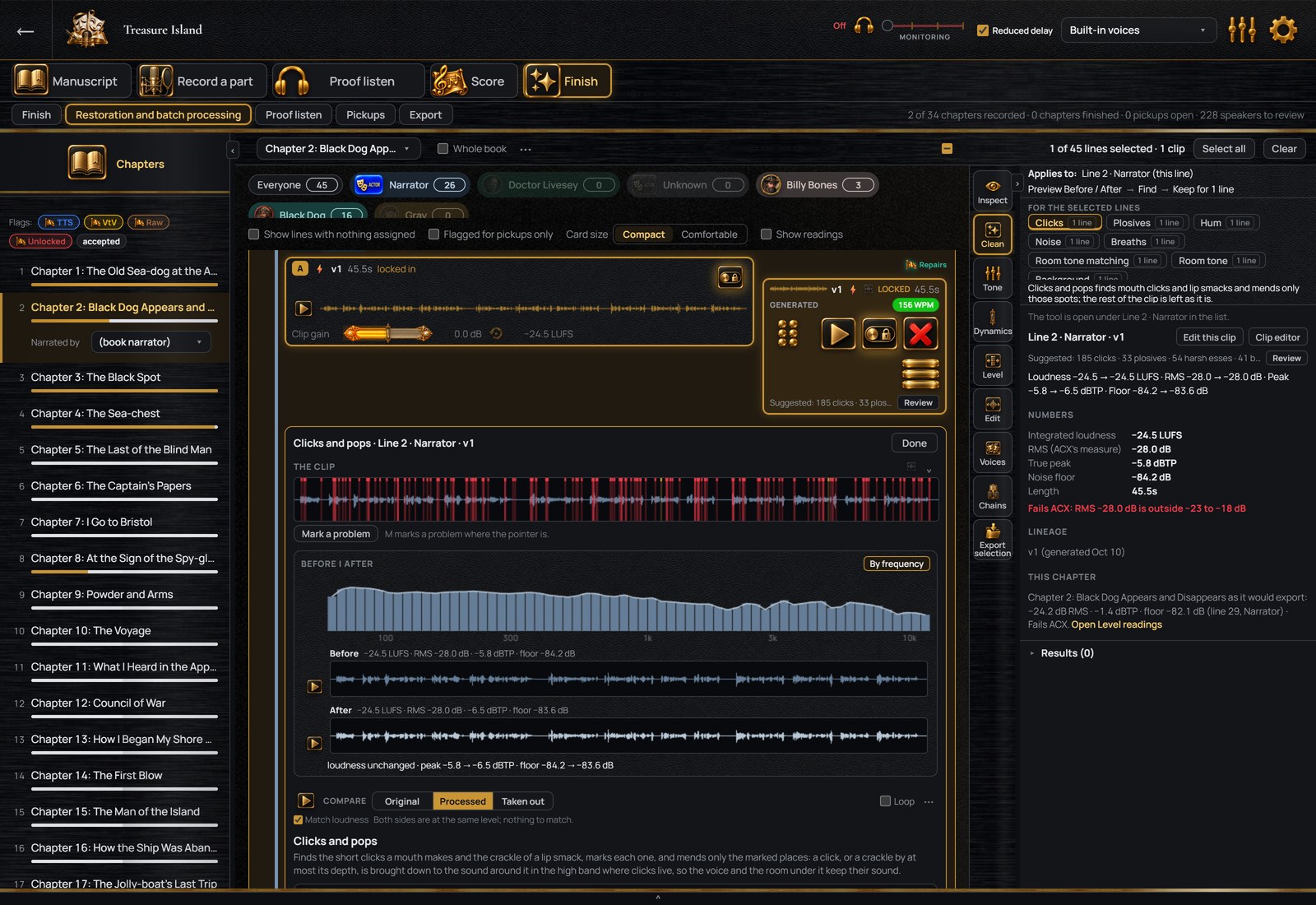The image size is (1316, 905).
Task: Collapse the Chapters sidebar with its chevron
Action: point(233,150)
